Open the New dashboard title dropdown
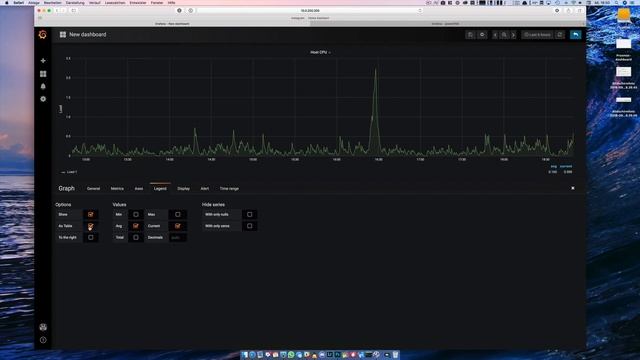The height and width of the screenshot is (360, 640). click(x=88, y=35)
